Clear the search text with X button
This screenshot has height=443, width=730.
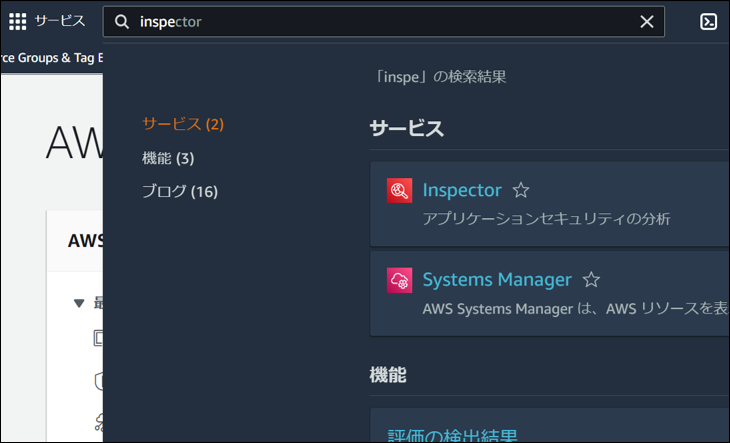(x=647, y=22)
